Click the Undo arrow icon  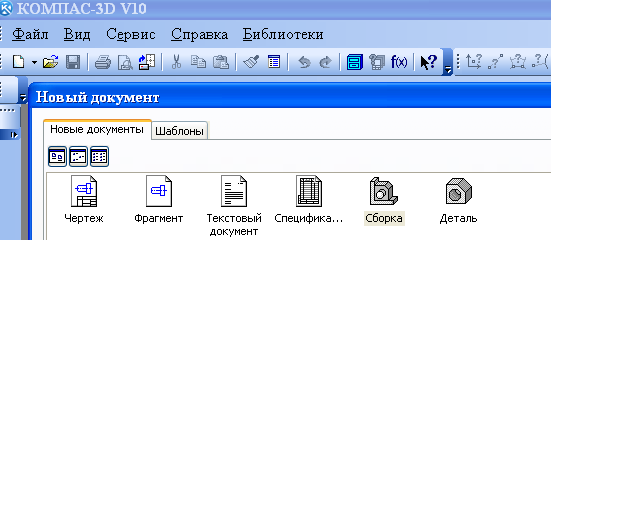pyautogui.click(x=304, y=62)
